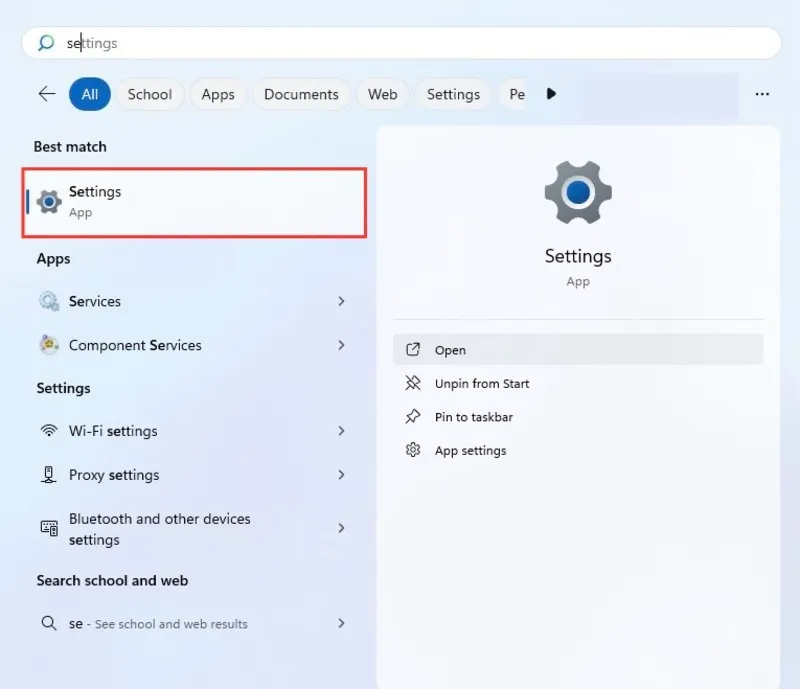The width and height of the screenshot is (800, 689).
Task: Click inside the search text field
Action: (x=400, y=43)
